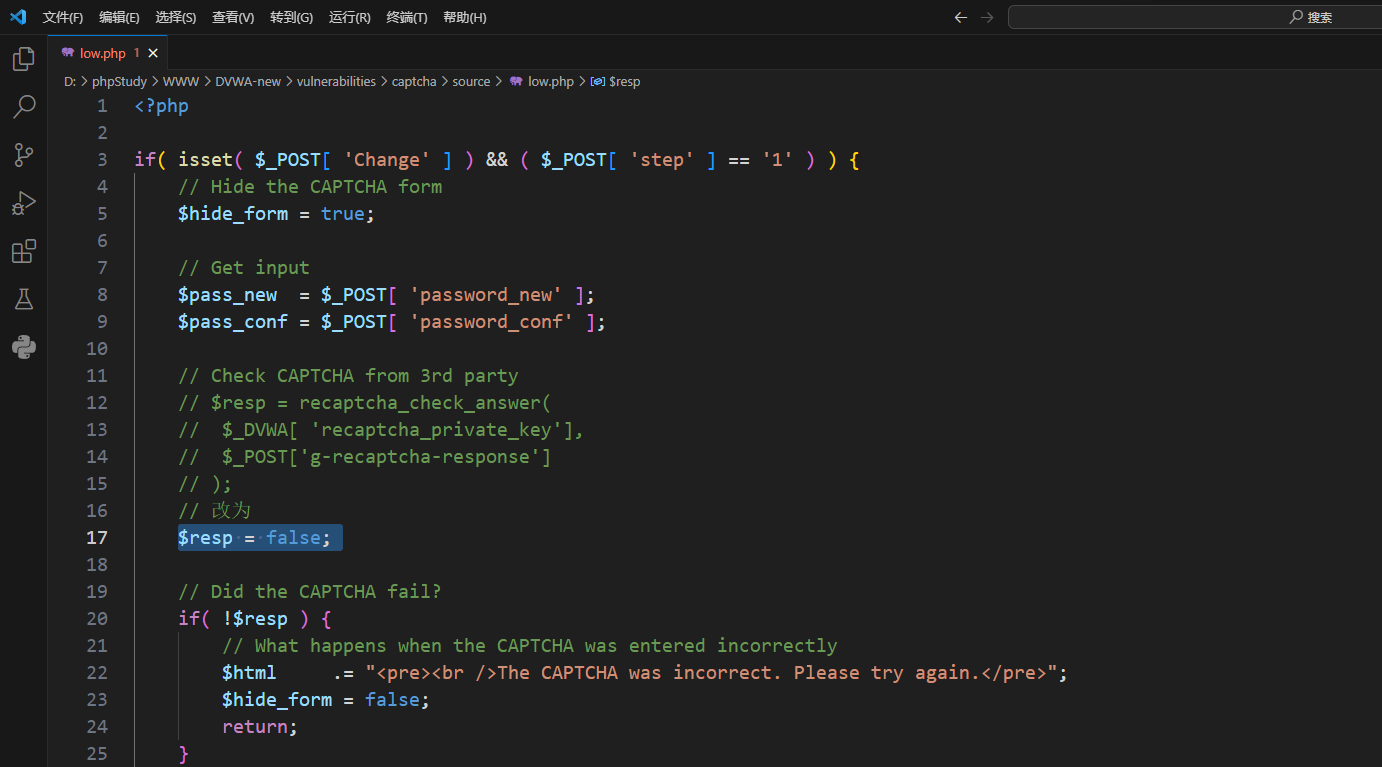Screen dimensions: 1382x767
Task: Open the 帮助(H) menu
Action: [465, 17]
